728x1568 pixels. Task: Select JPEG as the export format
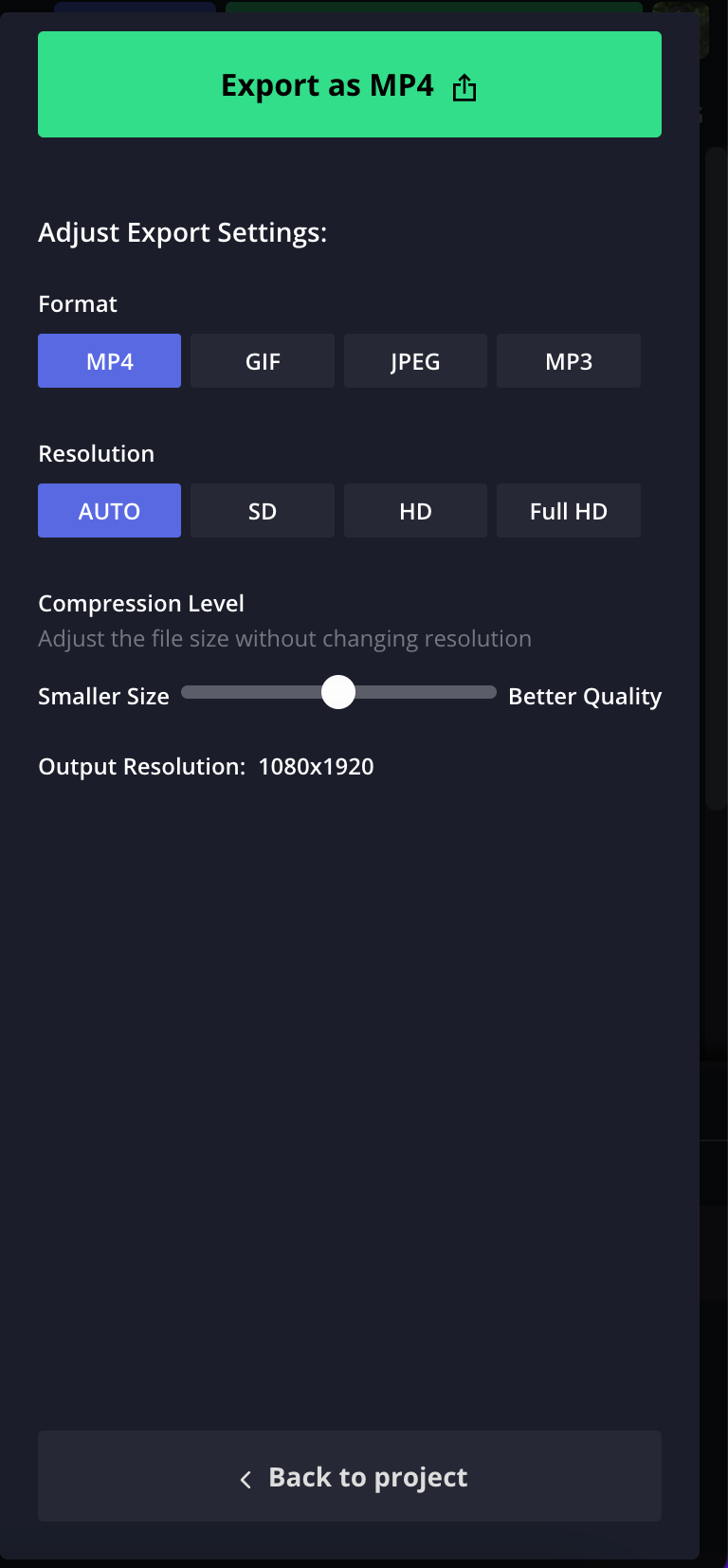[415, 361]
